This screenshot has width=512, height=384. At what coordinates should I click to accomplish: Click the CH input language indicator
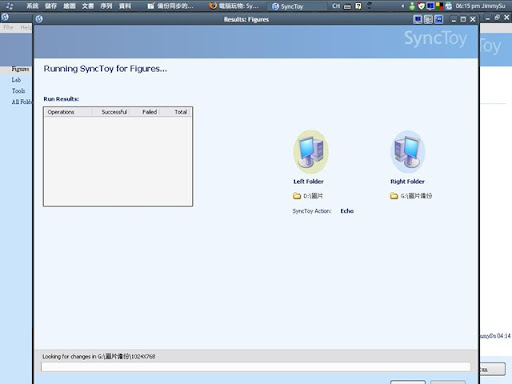(336, 6)
